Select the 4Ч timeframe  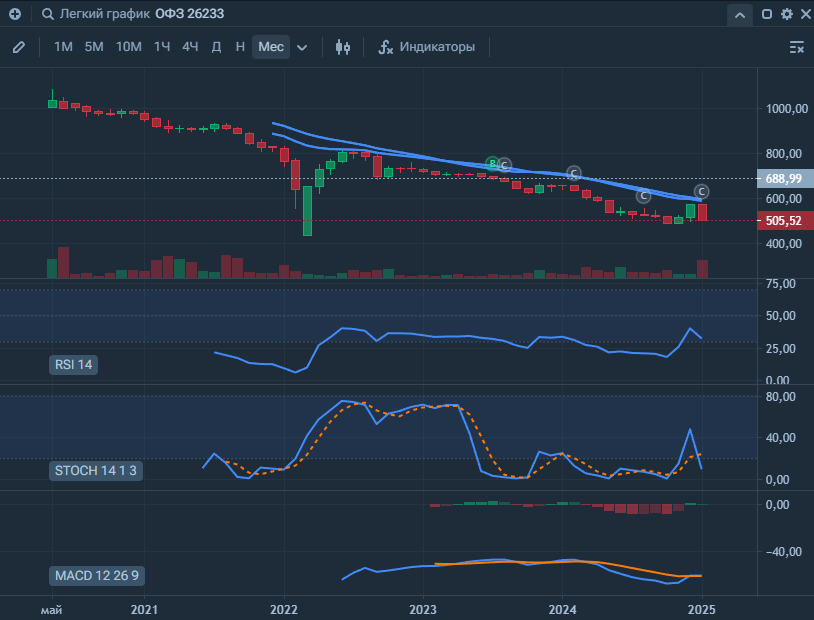190,47
